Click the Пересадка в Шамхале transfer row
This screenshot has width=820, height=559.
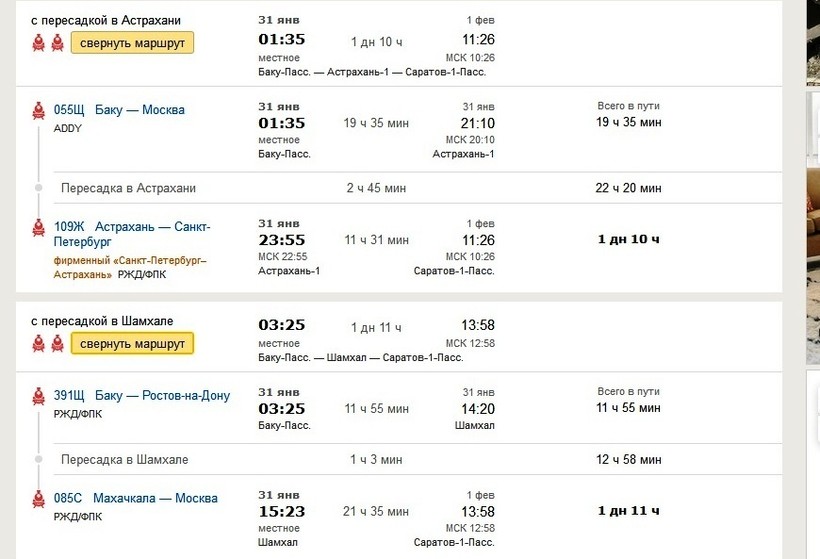tap(124, 460)
